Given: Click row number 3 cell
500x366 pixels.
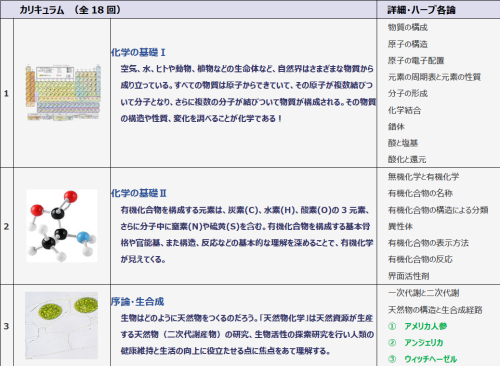Looking at the screenshot, I should pos(7,326).
